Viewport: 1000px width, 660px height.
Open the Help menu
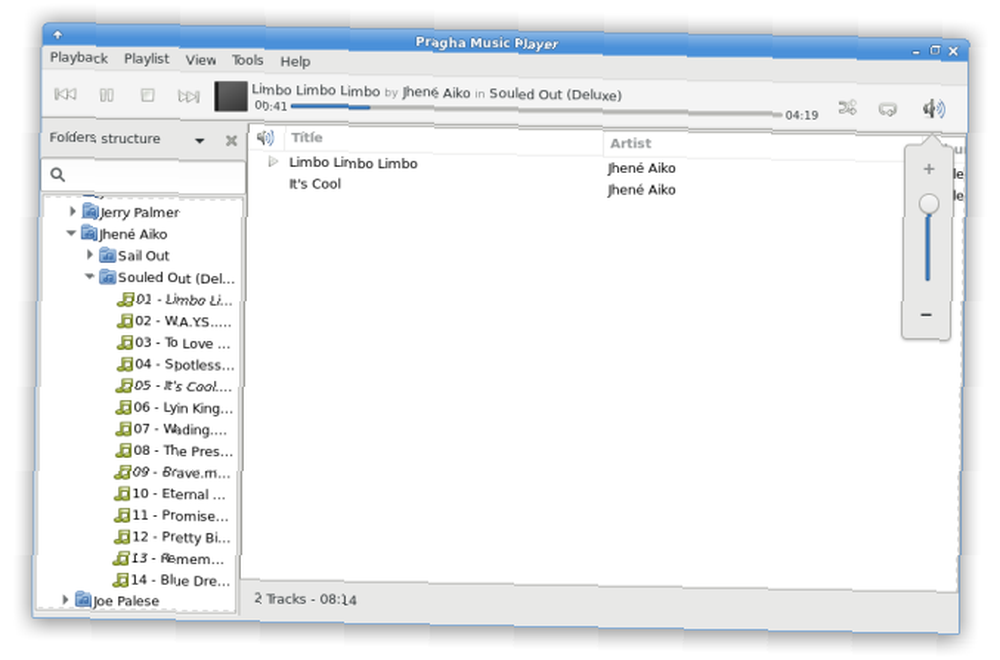[295, 61]
